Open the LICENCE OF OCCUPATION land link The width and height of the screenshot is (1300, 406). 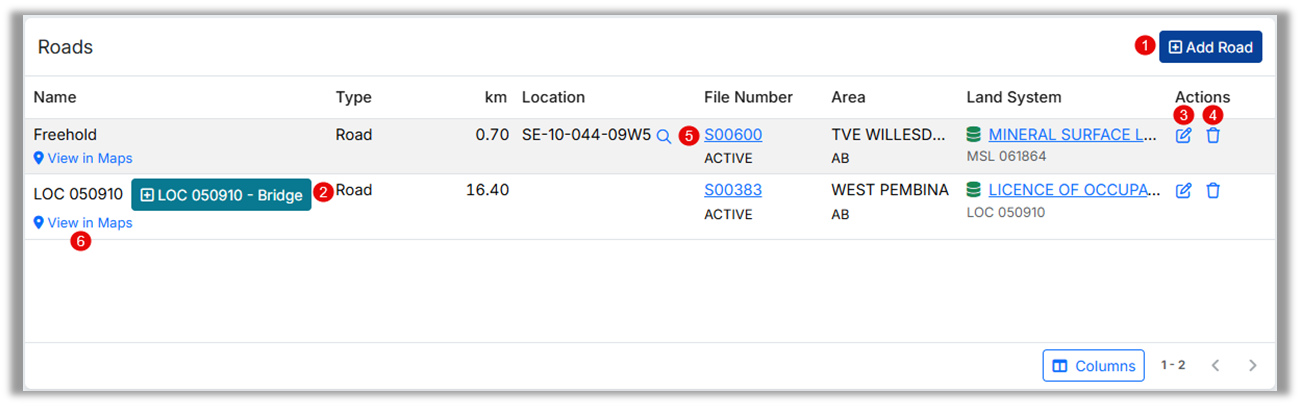click(1074, 189)
